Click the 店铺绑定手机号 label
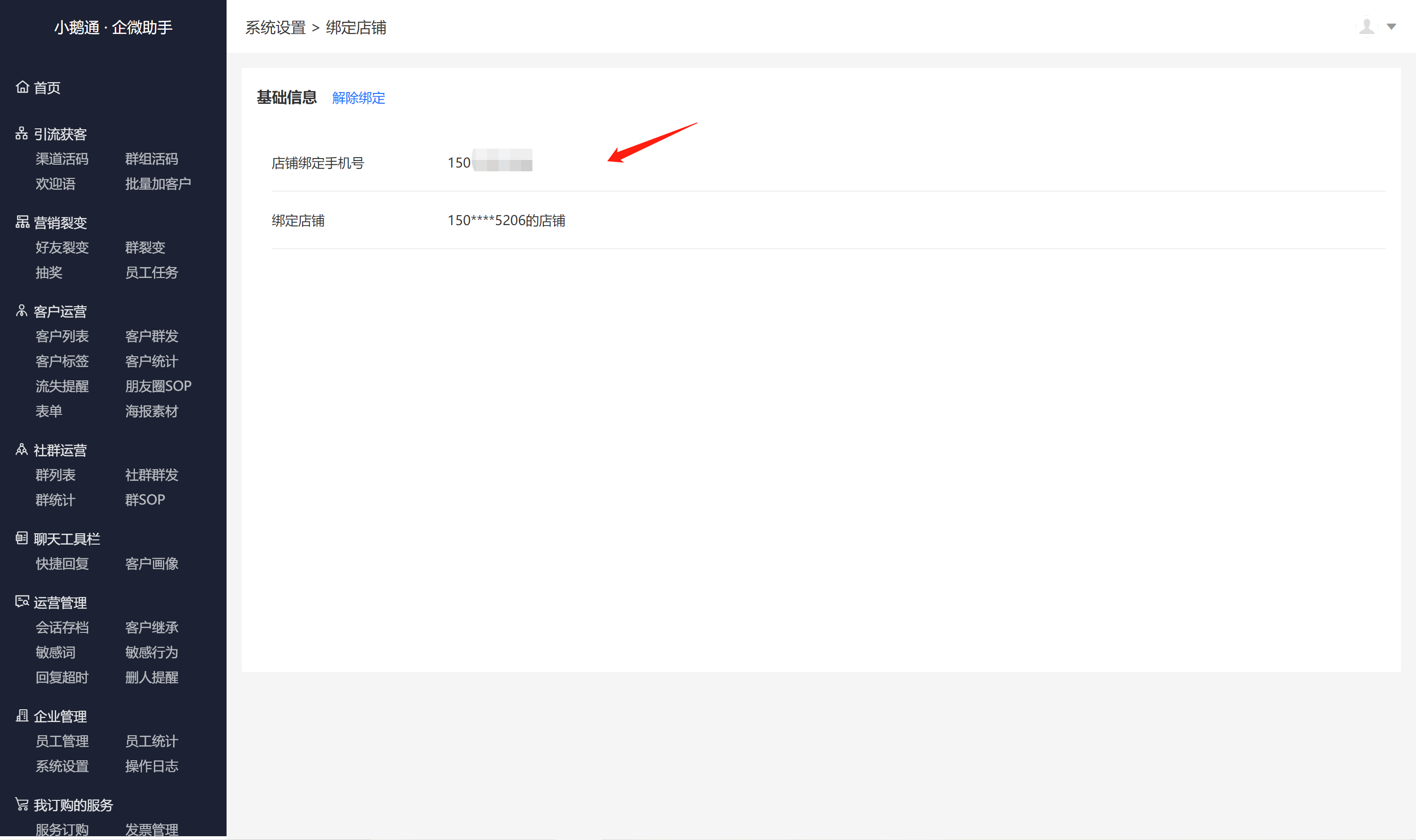 point(318,164)
